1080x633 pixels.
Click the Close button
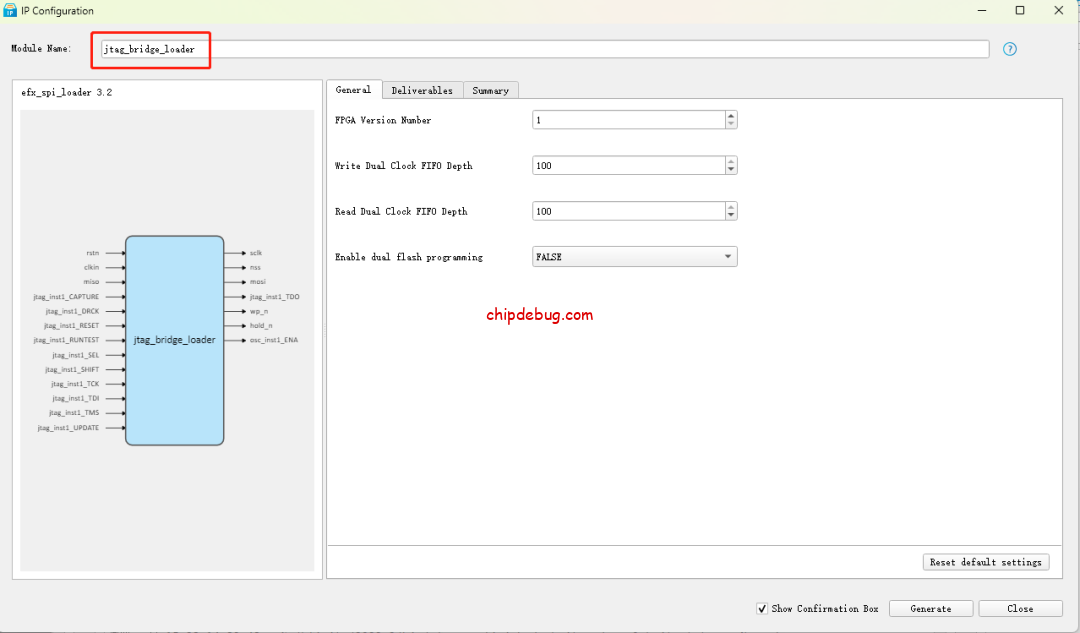coord(1020,608)
